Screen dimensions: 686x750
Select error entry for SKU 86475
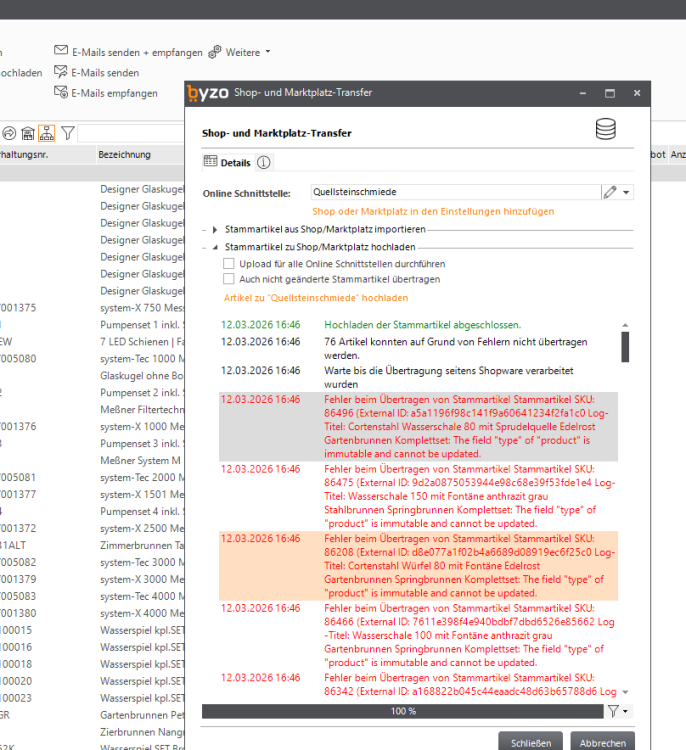tap(418, 496)
